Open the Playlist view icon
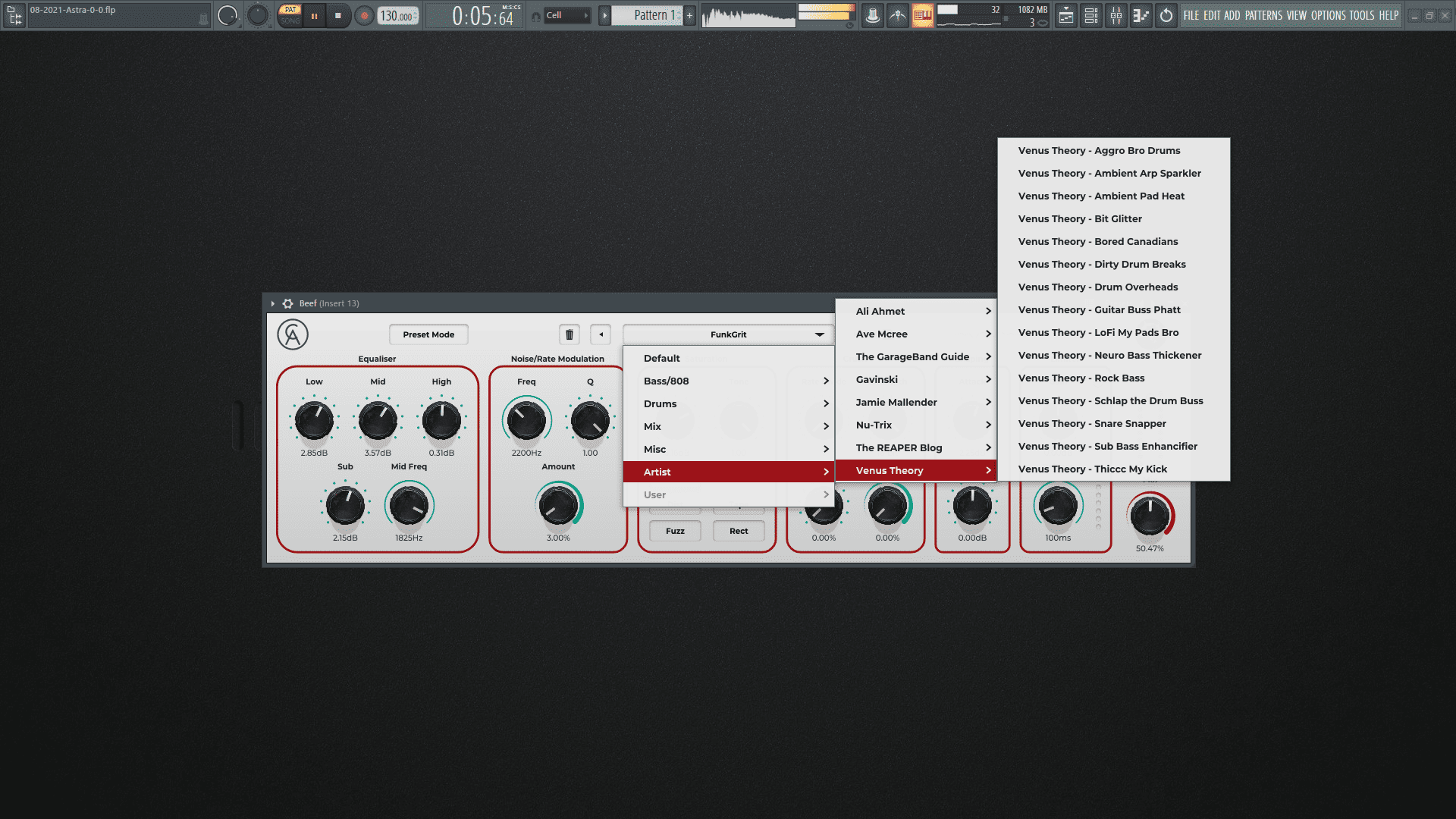Screen dimensions: 1456x819 [x=1066, y=15]
